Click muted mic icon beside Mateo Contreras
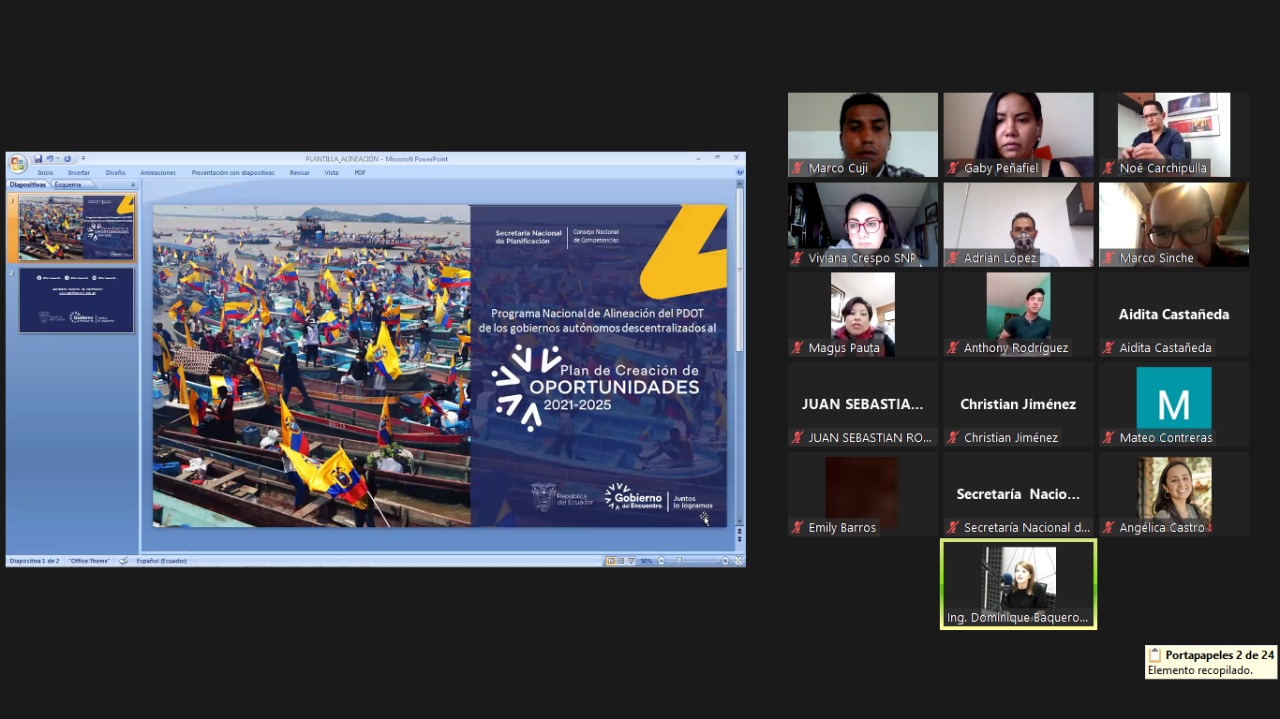This screenshot has width=1280, height=719. pyautogui.click(x=1109, y=438)
